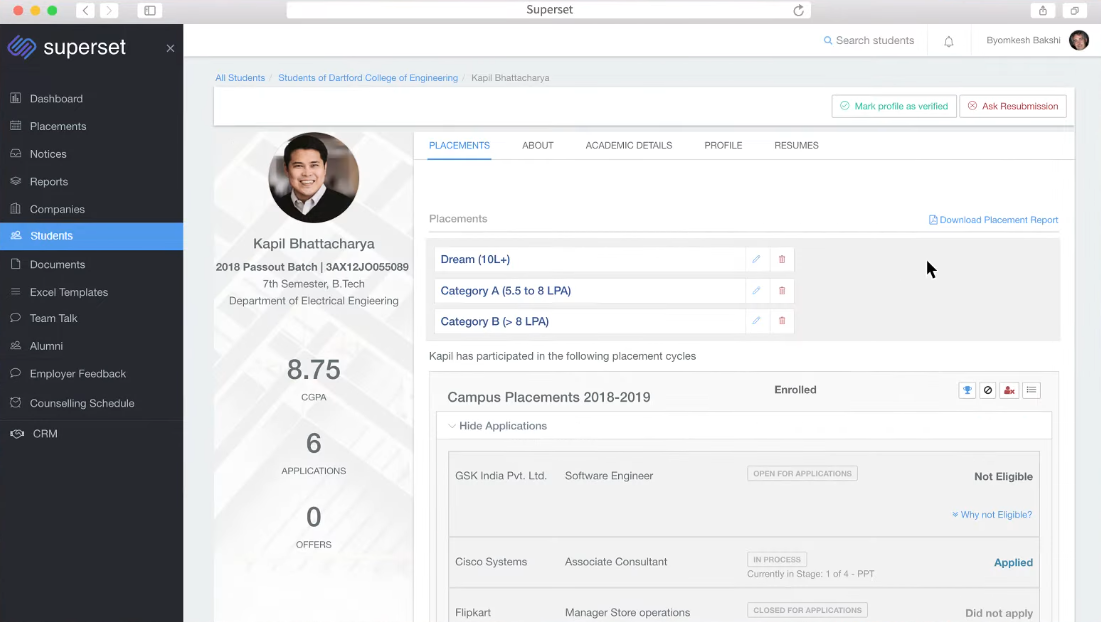This screenshot has width=1101, height=622.
Task: Open Companies section
Action: [57, 209]
